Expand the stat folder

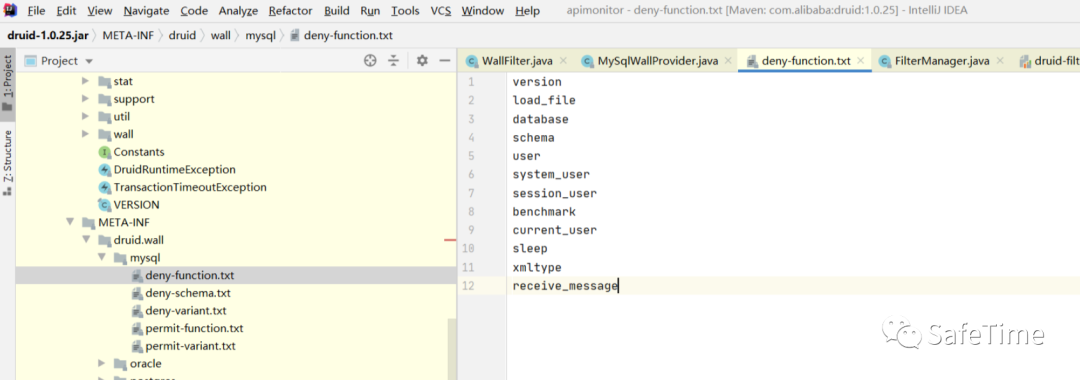pos(85,81)
